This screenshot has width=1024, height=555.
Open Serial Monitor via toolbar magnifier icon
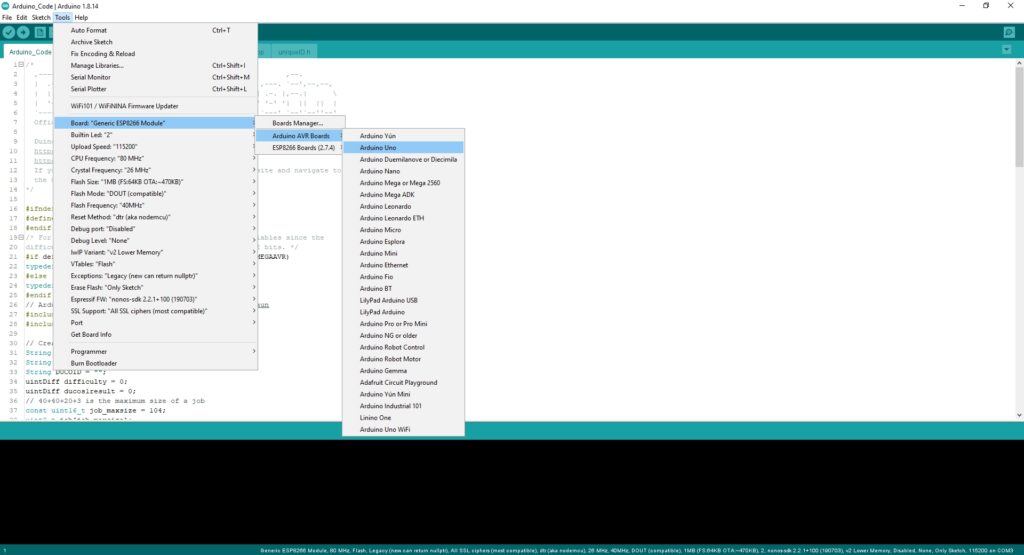click(x=1009, y=32)
